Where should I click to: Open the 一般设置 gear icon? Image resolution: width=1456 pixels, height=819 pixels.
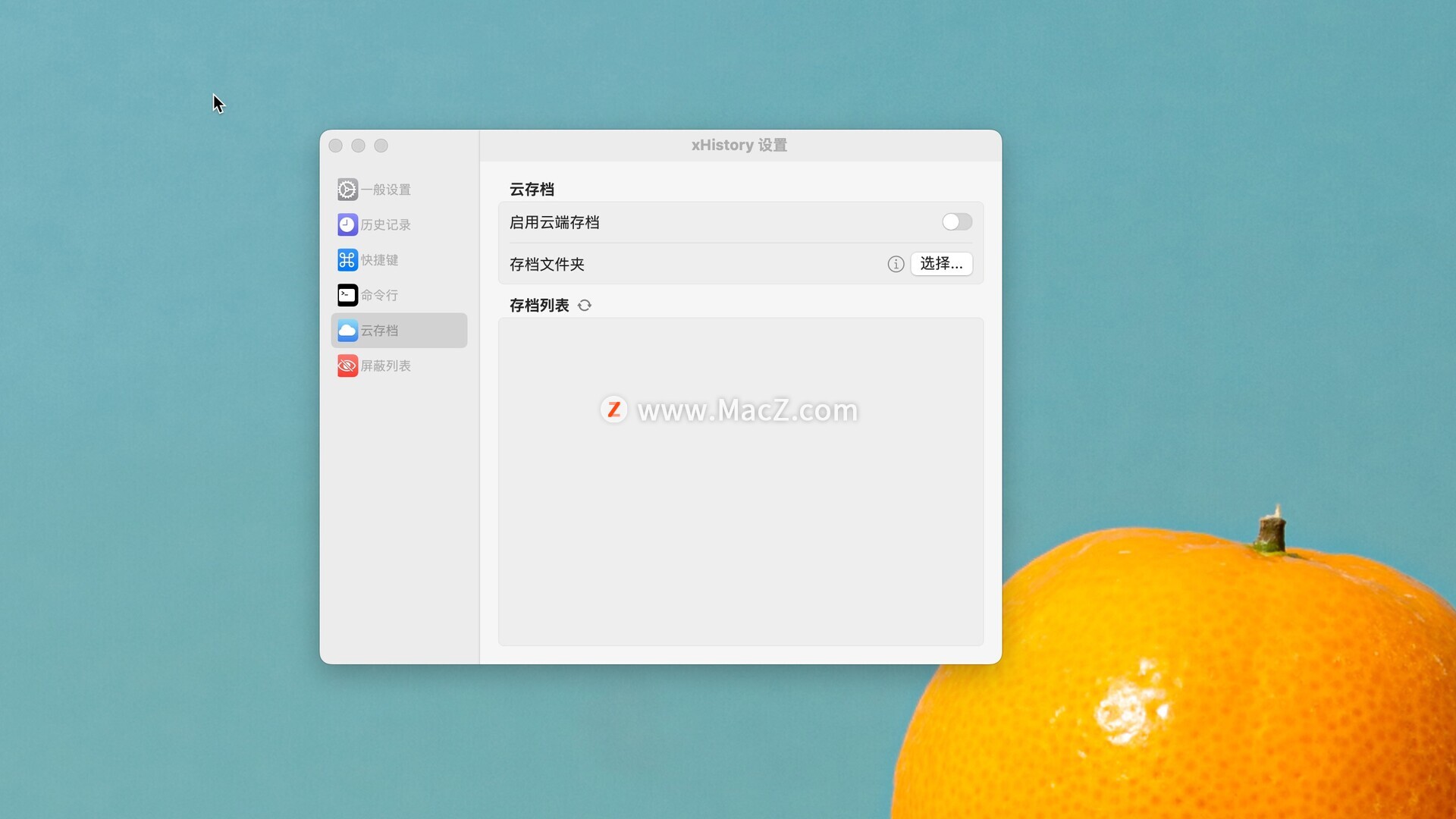coord(347,190)
